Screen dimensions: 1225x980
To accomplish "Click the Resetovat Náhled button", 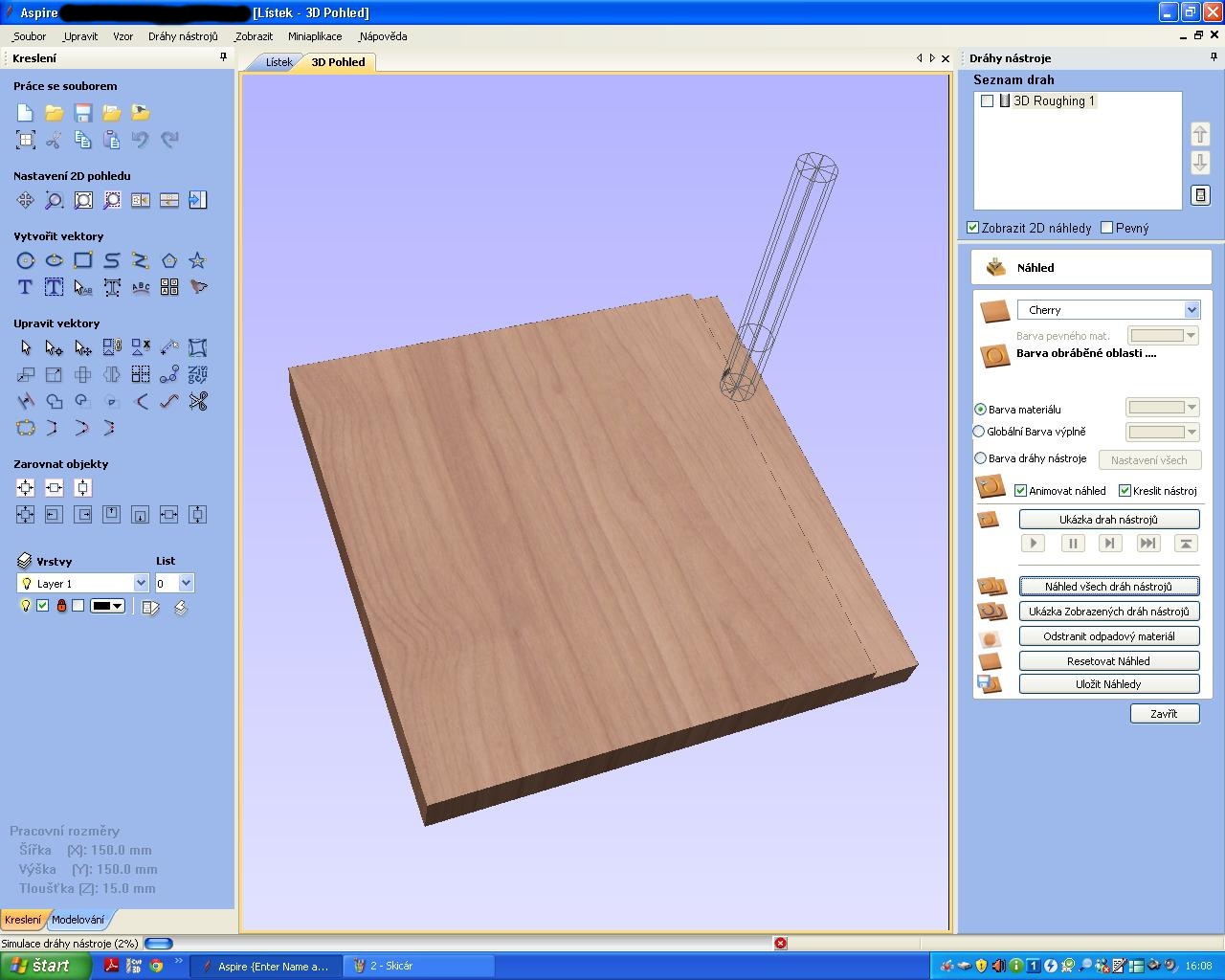I will point(1108,661).
